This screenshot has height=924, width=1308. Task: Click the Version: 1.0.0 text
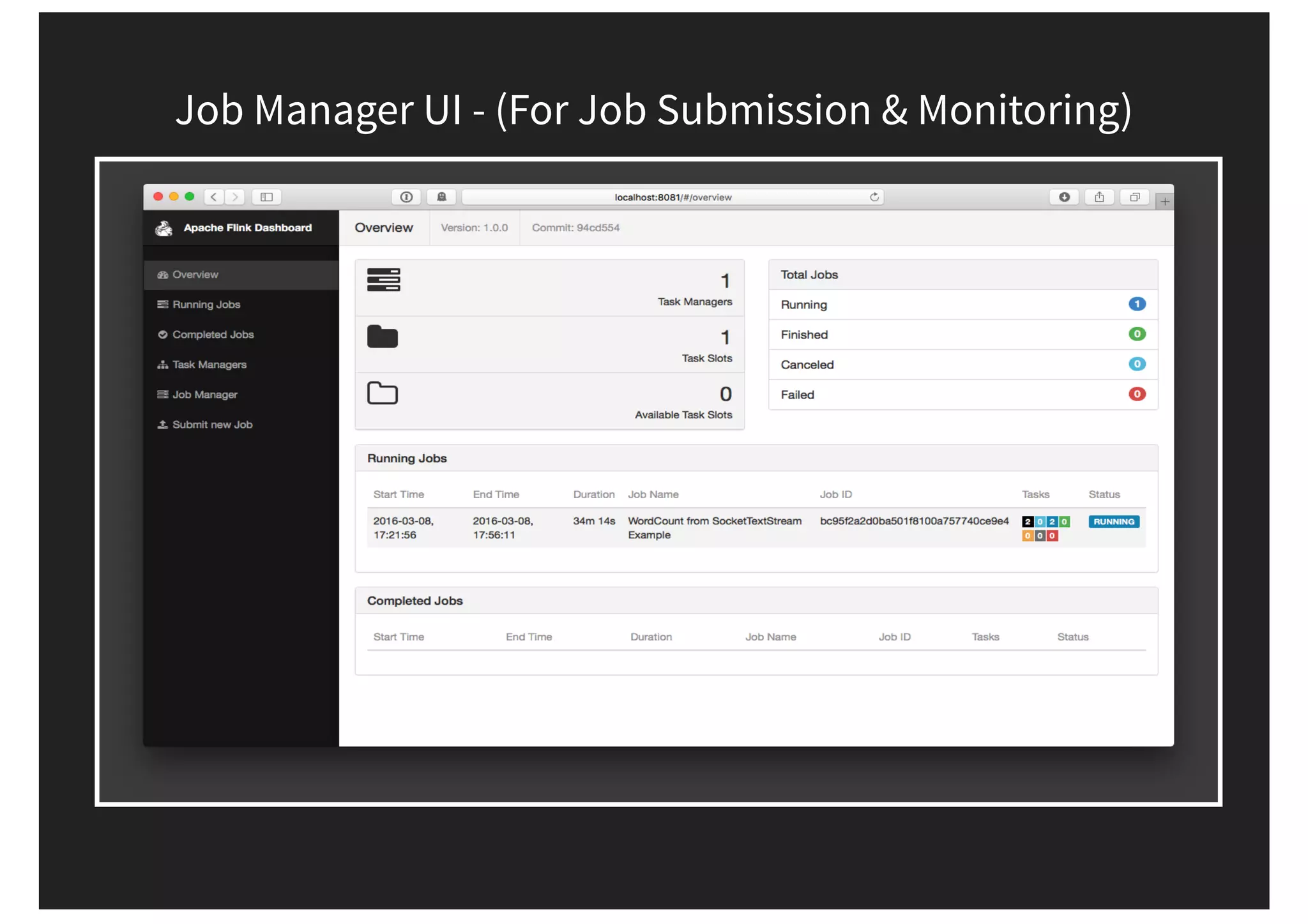click(x=475, y=228)
